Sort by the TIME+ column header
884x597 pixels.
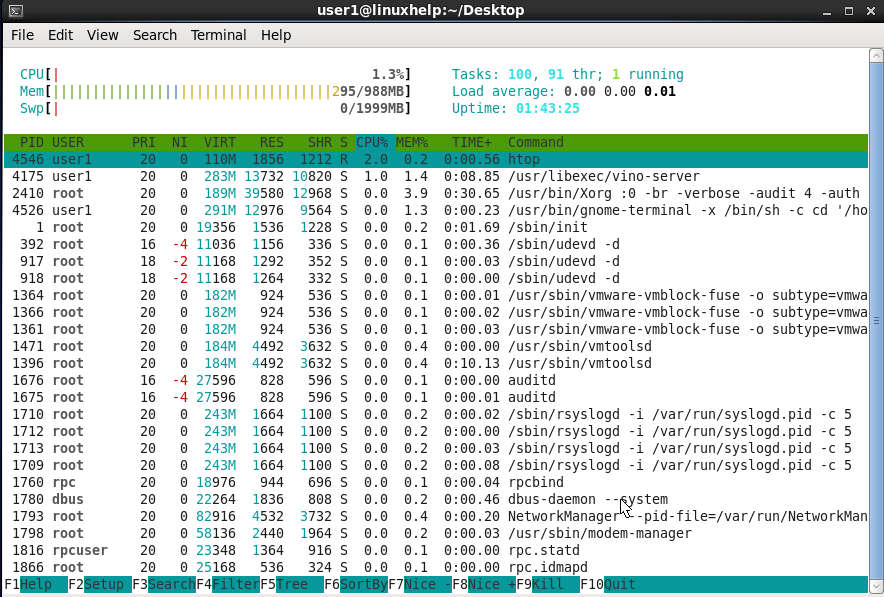point(472,142)
